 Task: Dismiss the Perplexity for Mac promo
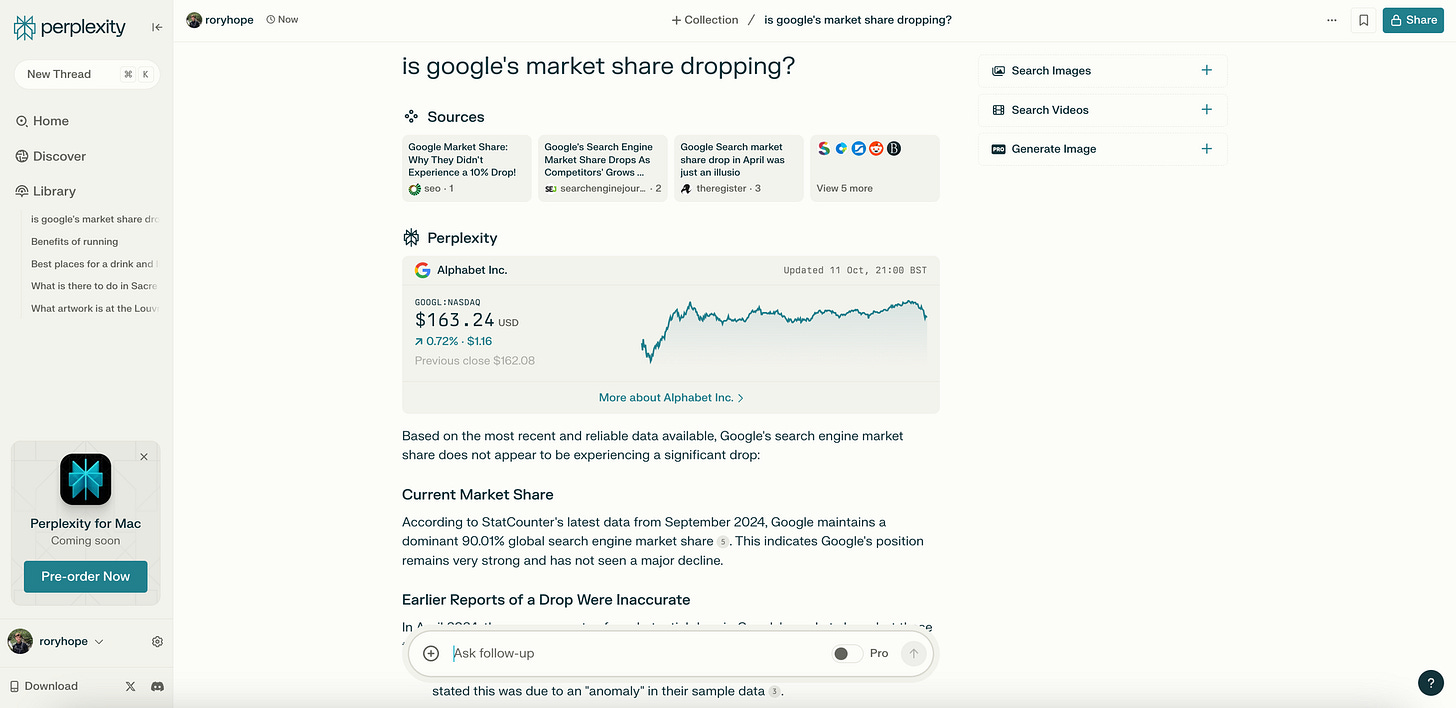143,456
